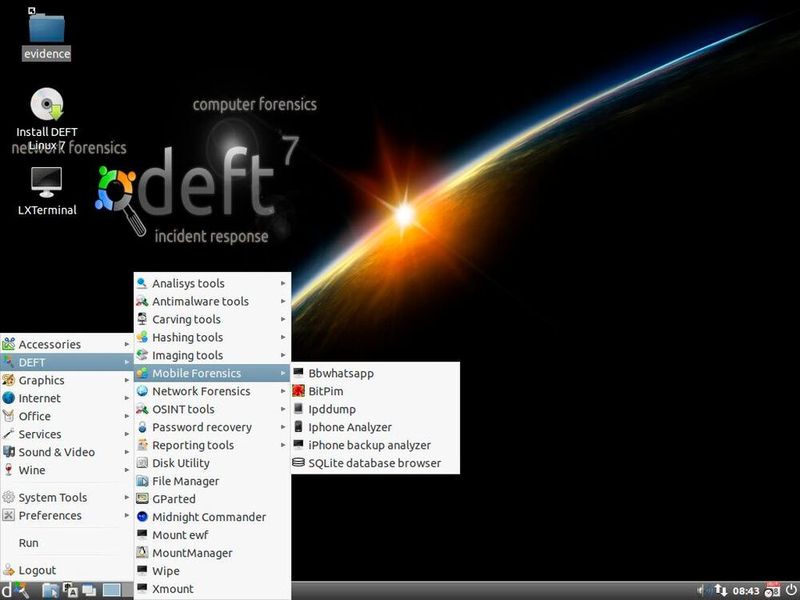800x600 pixels.
Task: Expand the Analisys tools submenu arrow
Action: [283, 283]
